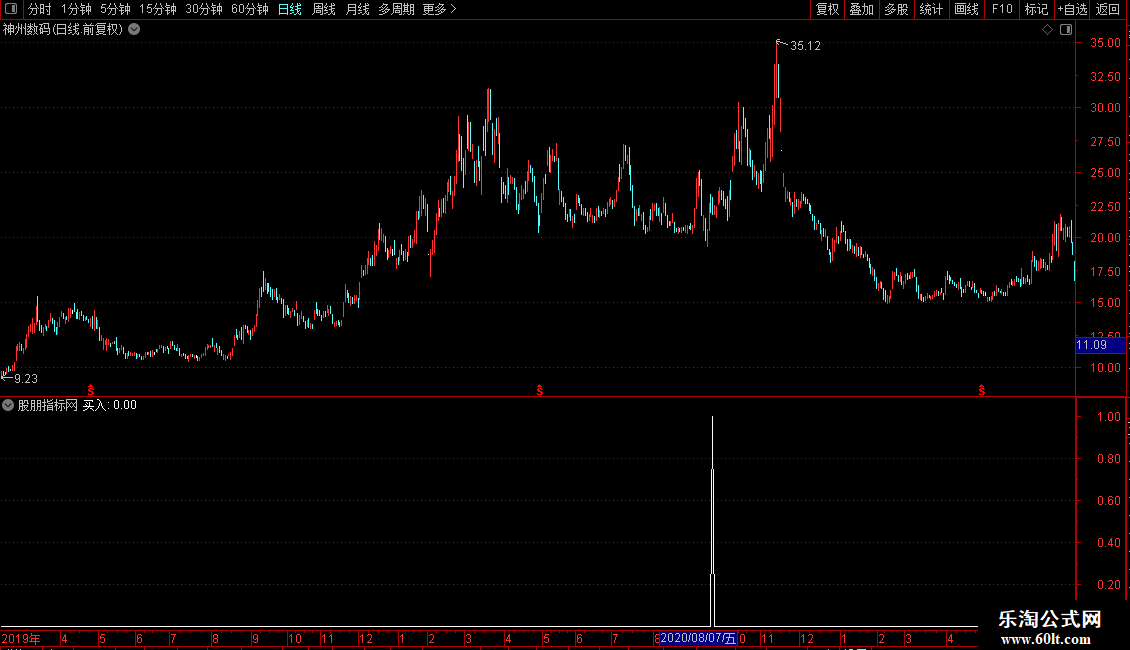Viewport: 1130px width, 650px height.
Task: Open the 多周期 multi-period view
Action: pos(396,9)
